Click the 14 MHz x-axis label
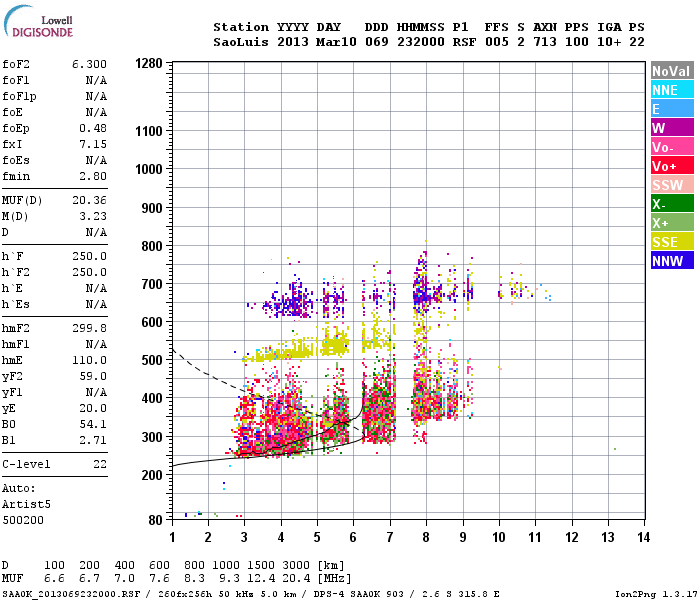The height and width of the screenshot is (600, 700). click(x=643, y=537)
